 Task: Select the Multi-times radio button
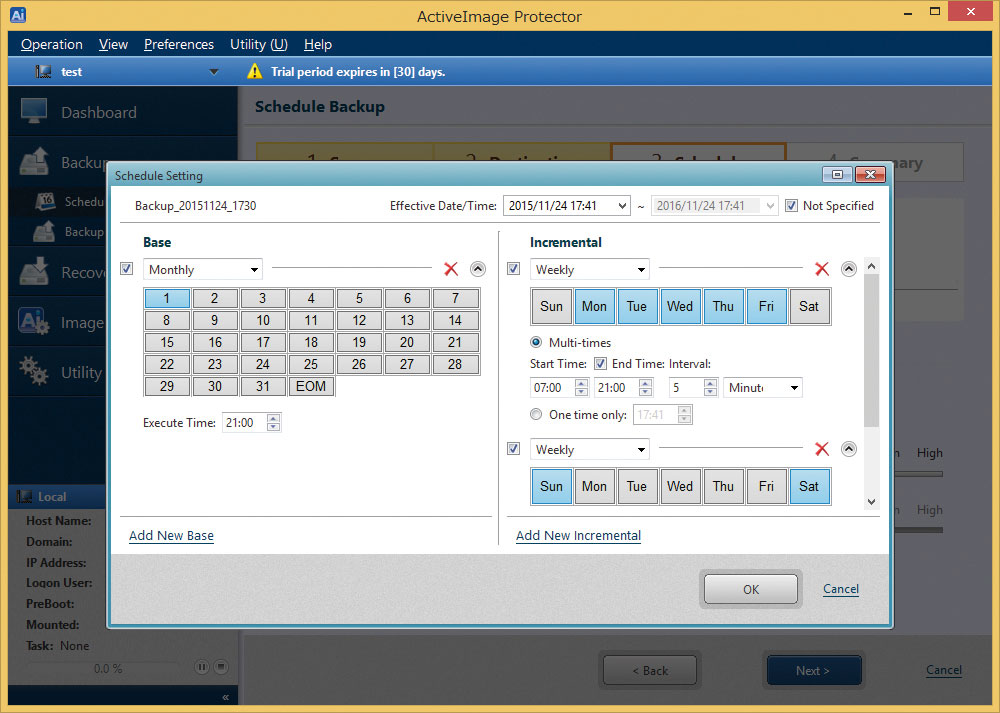tap(536, 342)
